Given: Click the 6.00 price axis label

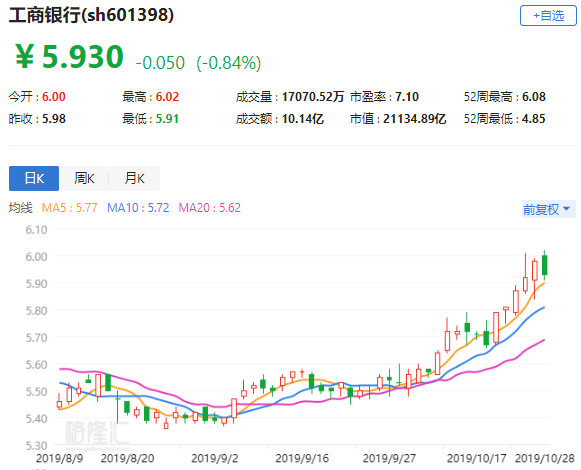Looking at the screenshot, I should [x=36, y=256].
